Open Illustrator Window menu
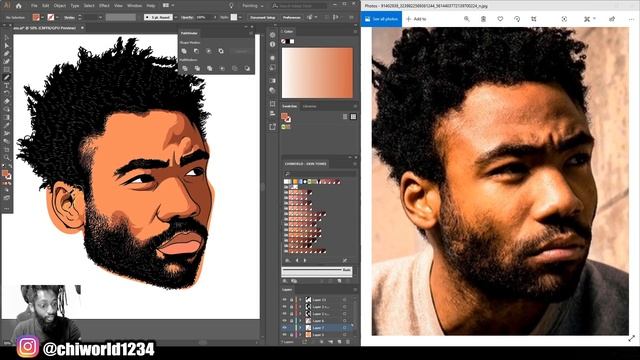Screen dimensions: 640x360 134,6
